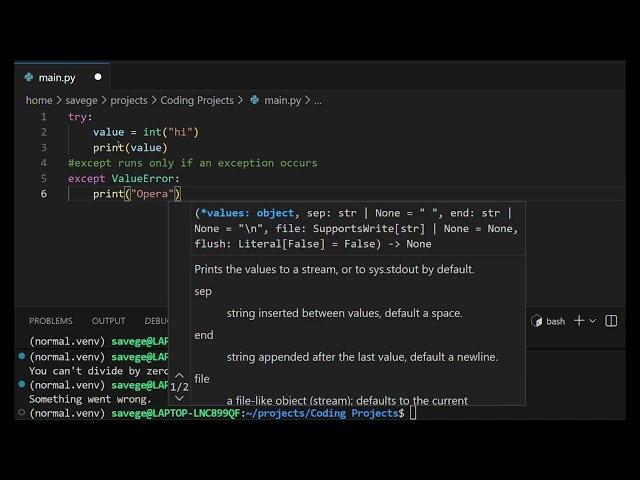Click the '#except runs only if' comment line
The image size is (640, 480).
pos(193,163)
